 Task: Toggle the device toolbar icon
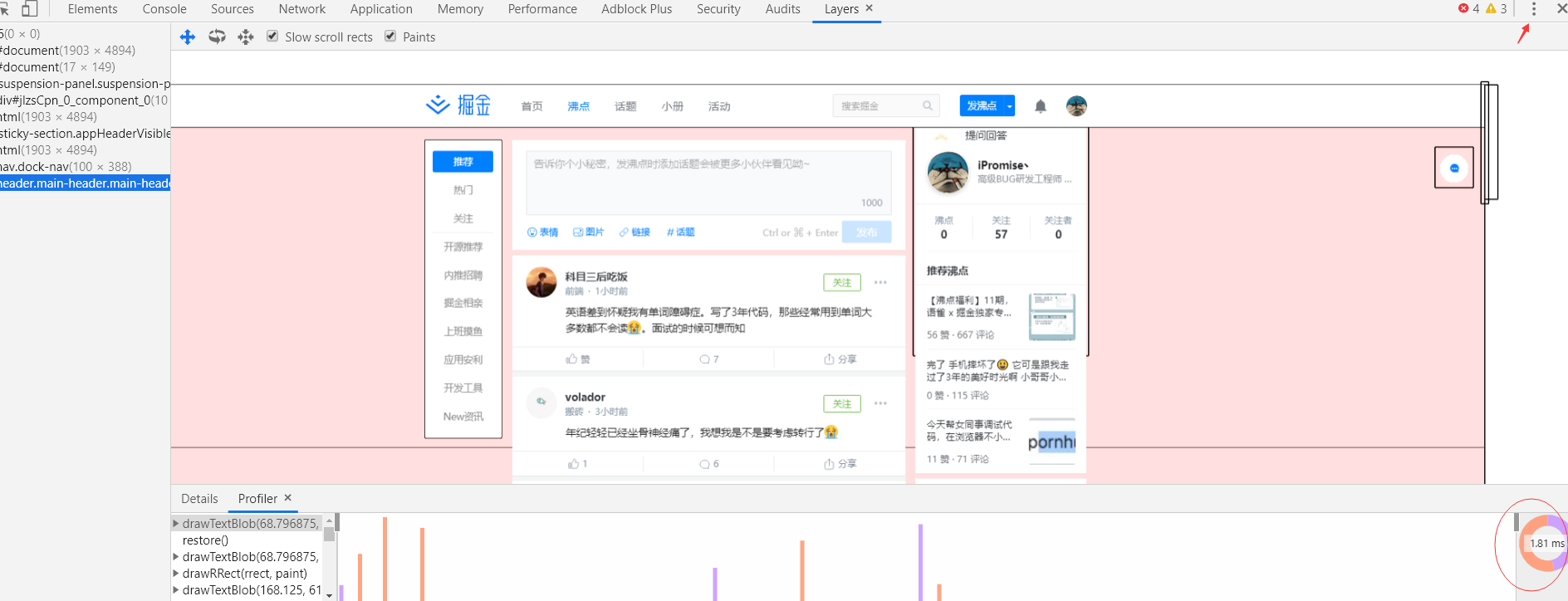pos(29,8)
